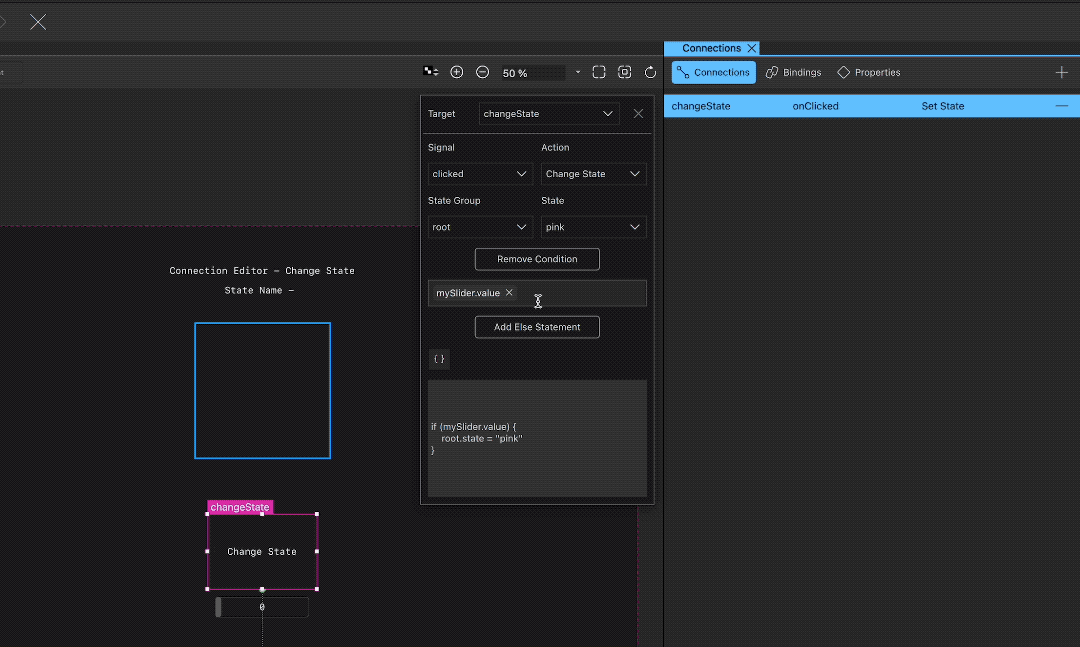
Task: Remove the mySlider.value condition tag
Action: click(509, 293)
